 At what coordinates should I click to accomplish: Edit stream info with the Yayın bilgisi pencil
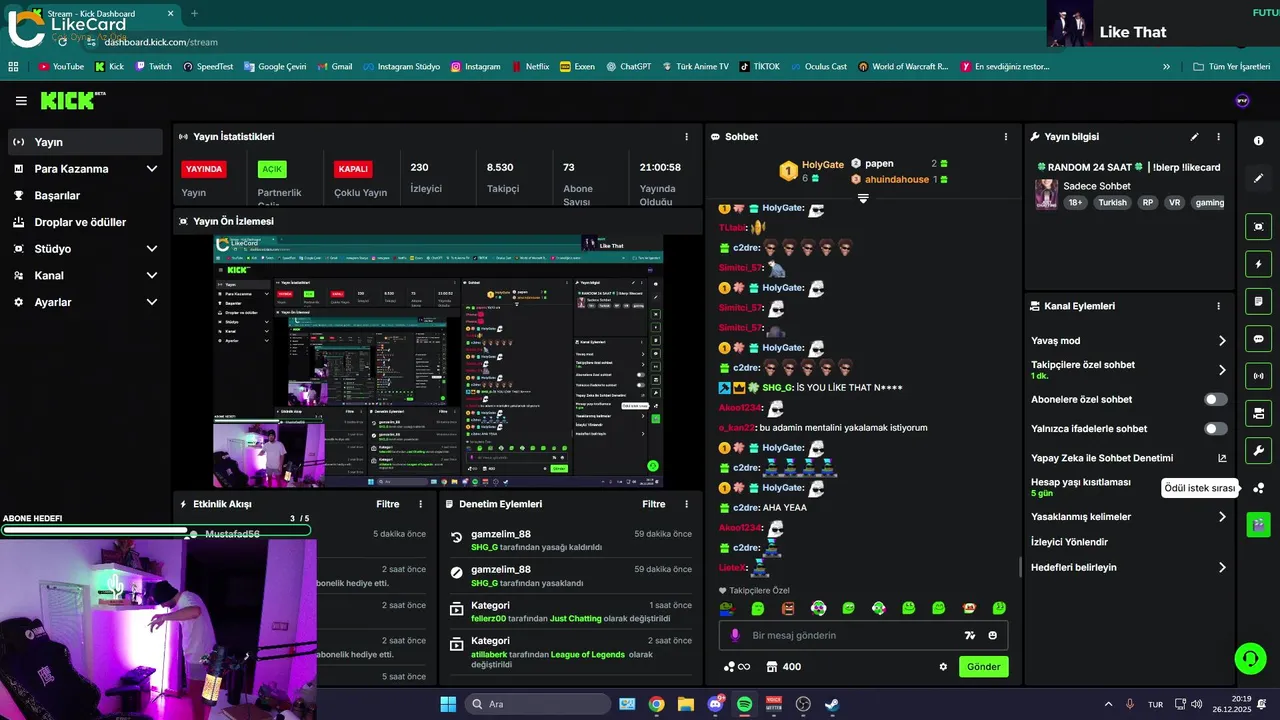click(1194, 137)
